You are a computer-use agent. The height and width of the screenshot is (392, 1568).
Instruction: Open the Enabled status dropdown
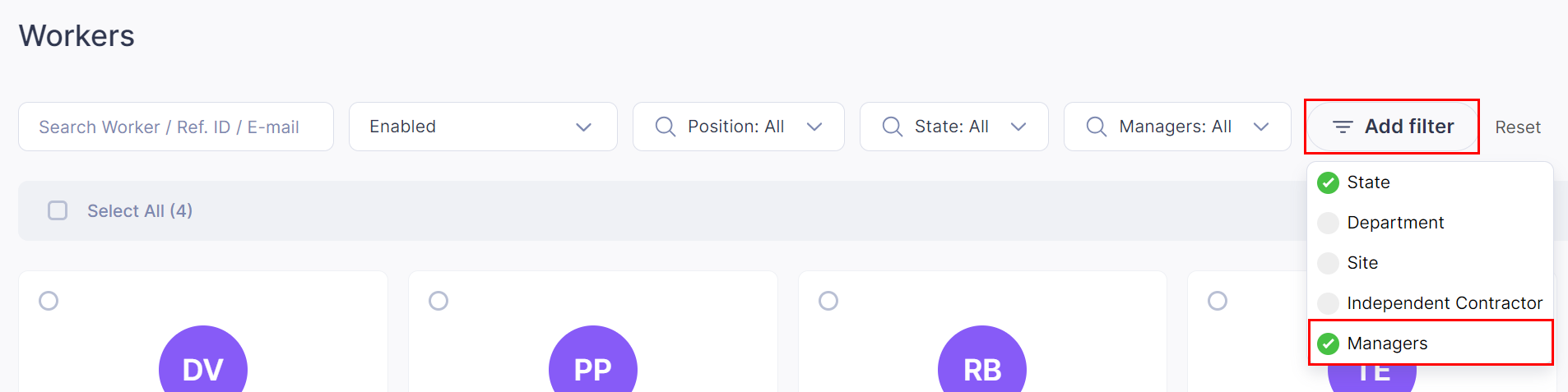tap(483, 127)
